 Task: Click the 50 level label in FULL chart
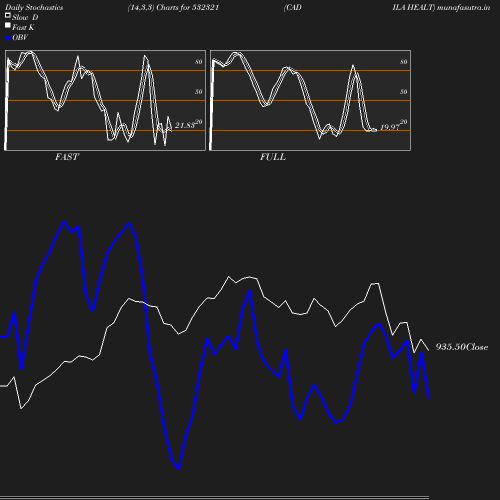pos(404,92)
